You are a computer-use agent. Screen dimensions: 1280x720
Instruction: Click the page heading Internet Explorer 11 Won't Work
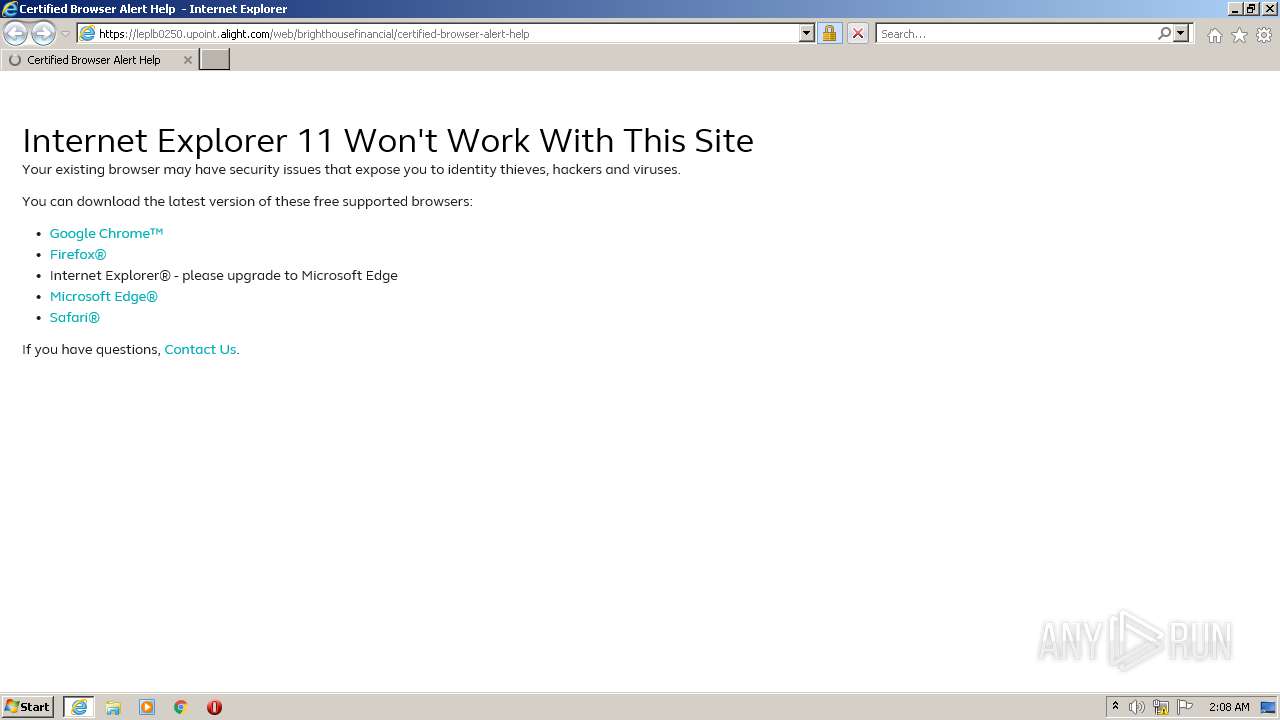click(x=388, y=140)
